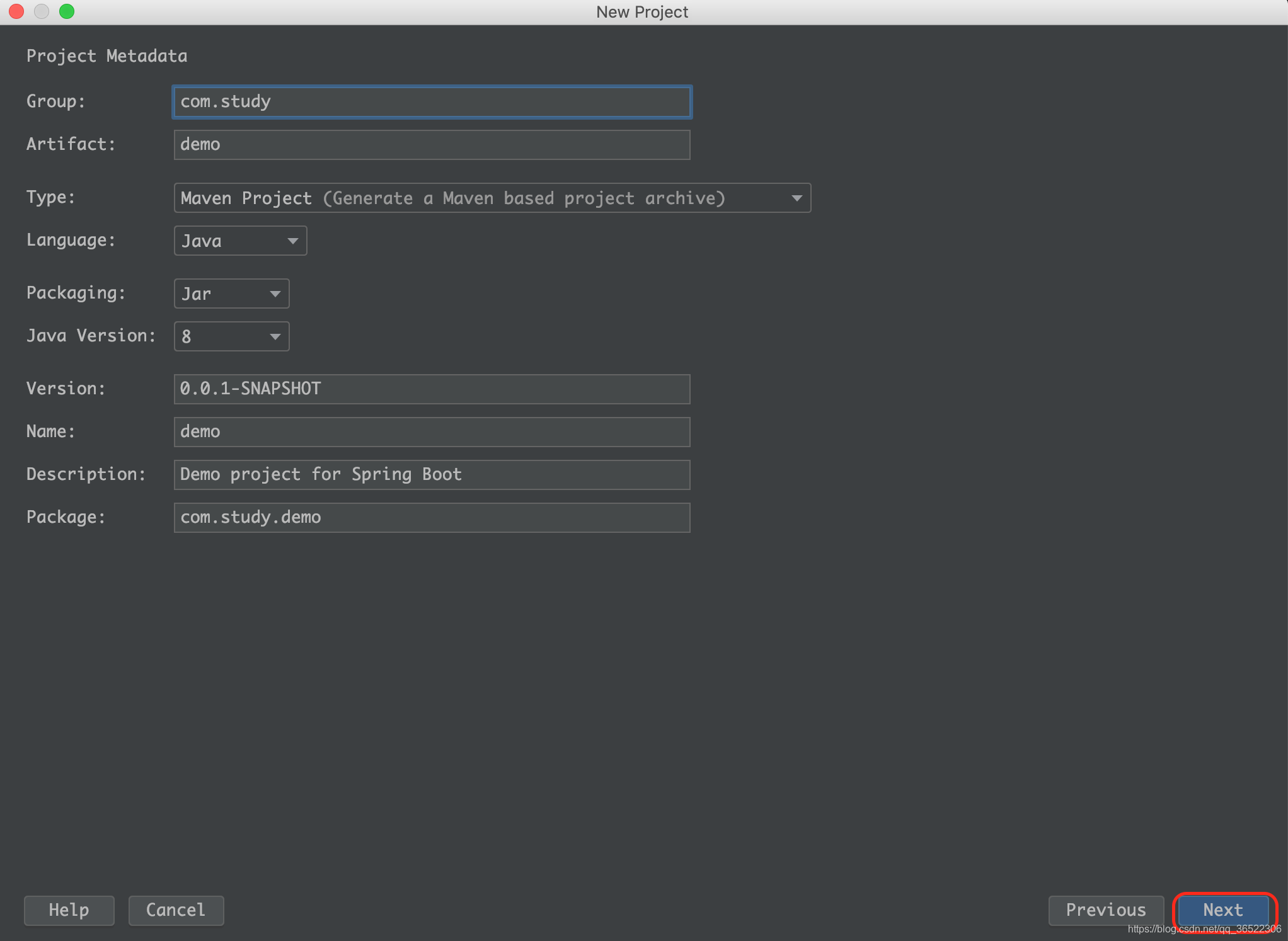Click the Language dropdown arrow icon
Image resolution: width=1288 pixels, height=941 pixels.
point(292,241)
